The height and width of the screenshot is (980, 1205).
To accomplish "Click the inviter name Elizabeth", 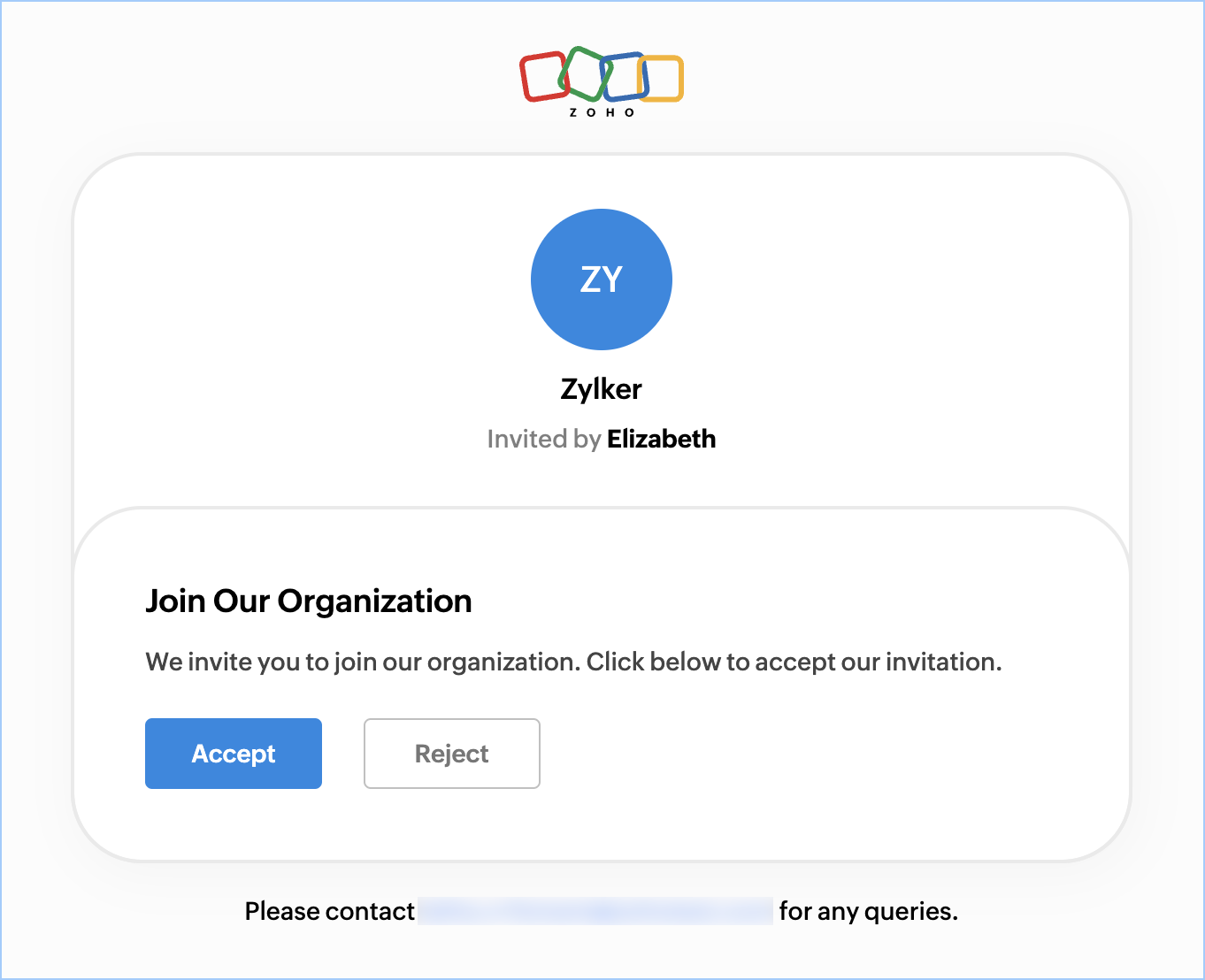I will [x=662, y=439].
